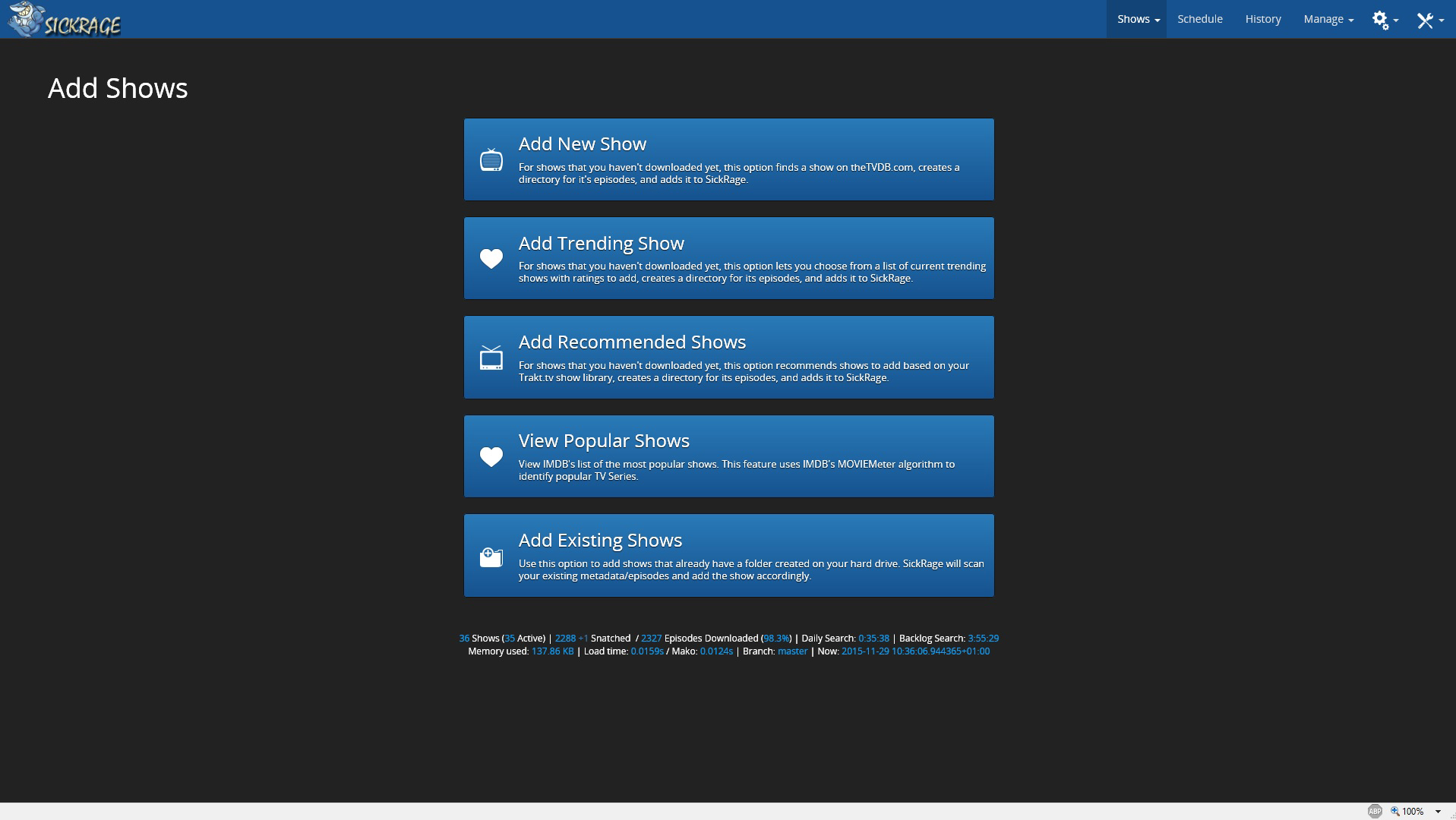Click the SickRage logo
This screenshot has width=1456, height=820.
pos(65,20)
